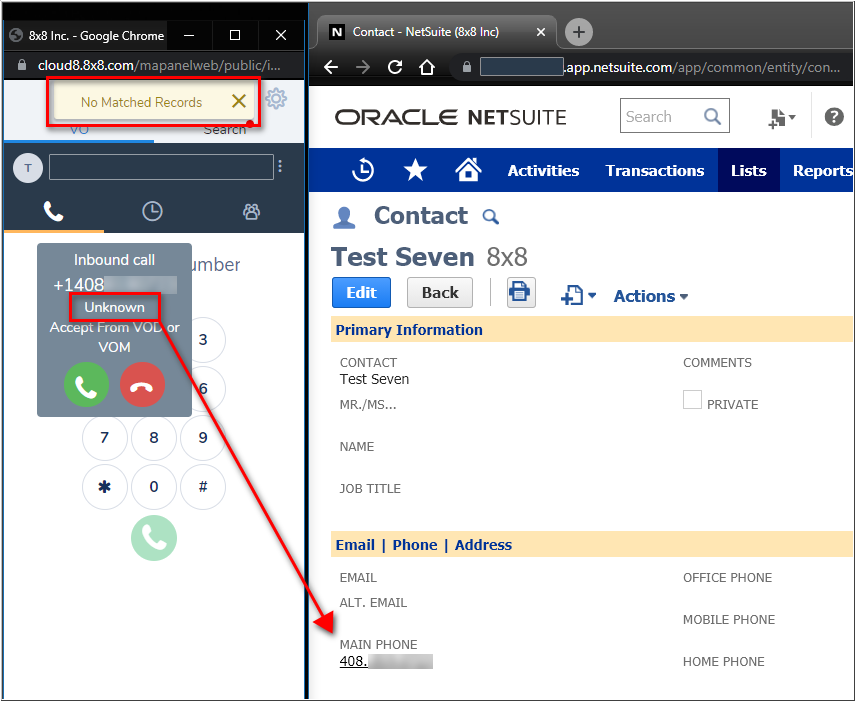Open the Lists menu

click(x=749, y=171)
